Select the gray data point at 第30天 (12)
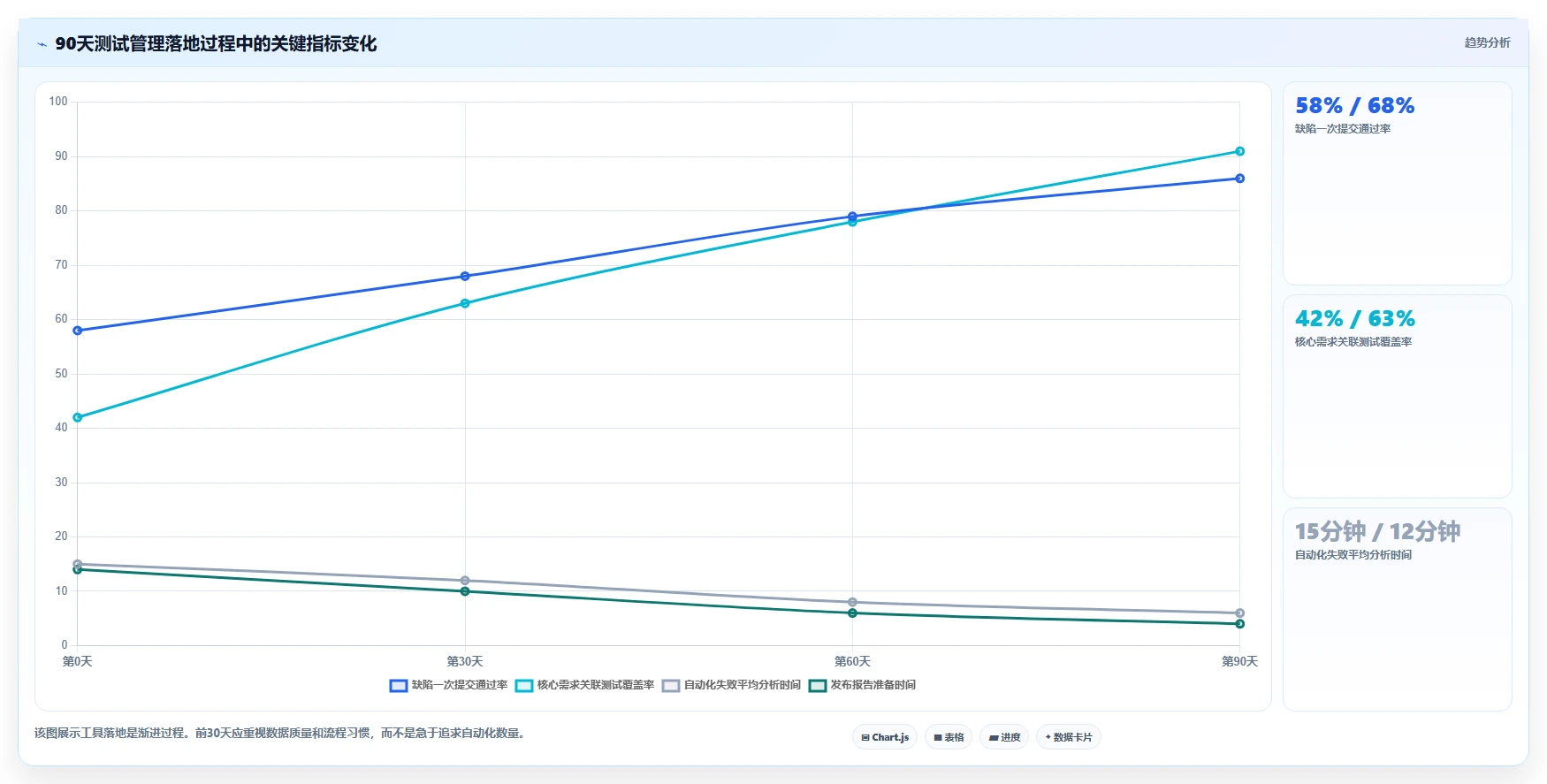This screenshot has height=784, width=1547. click(465, 581)
